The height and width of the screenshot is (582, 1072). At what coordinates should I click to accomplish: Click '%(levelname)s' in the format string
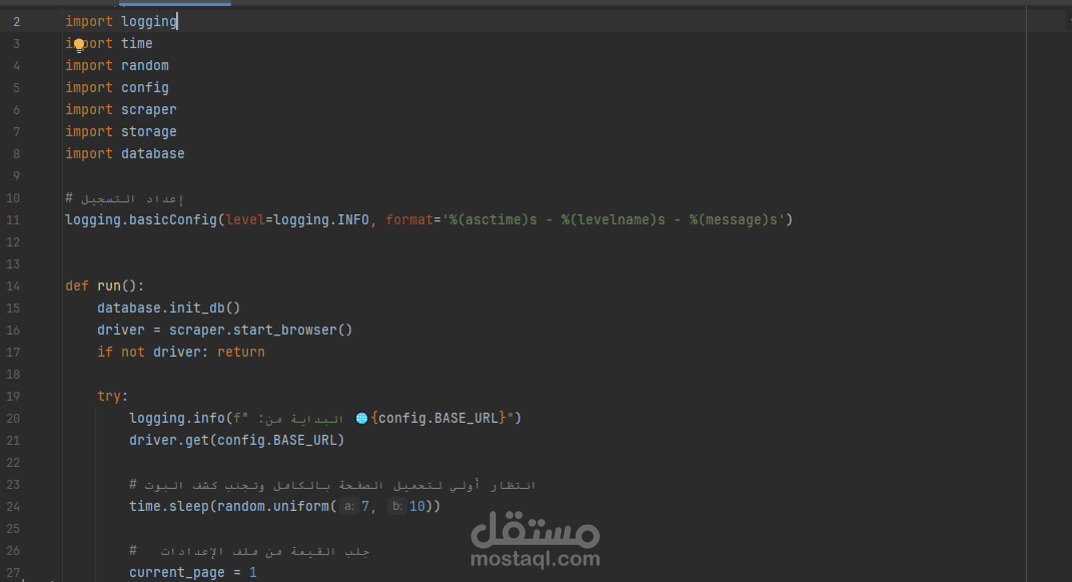click(x=613, y=220)
